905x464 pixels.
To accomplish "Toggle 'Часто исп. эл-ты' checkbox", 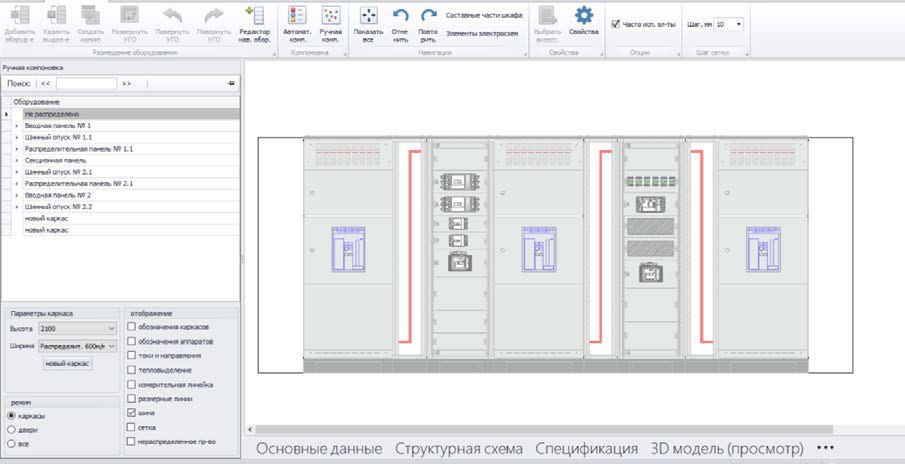I will [x=615, y=23].
